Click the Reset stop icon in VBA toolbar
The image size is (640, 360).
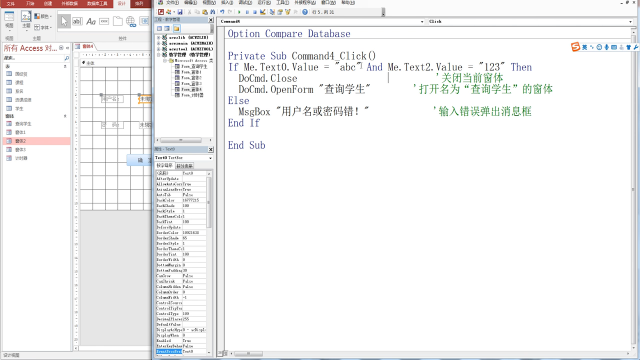pos(255,12)
